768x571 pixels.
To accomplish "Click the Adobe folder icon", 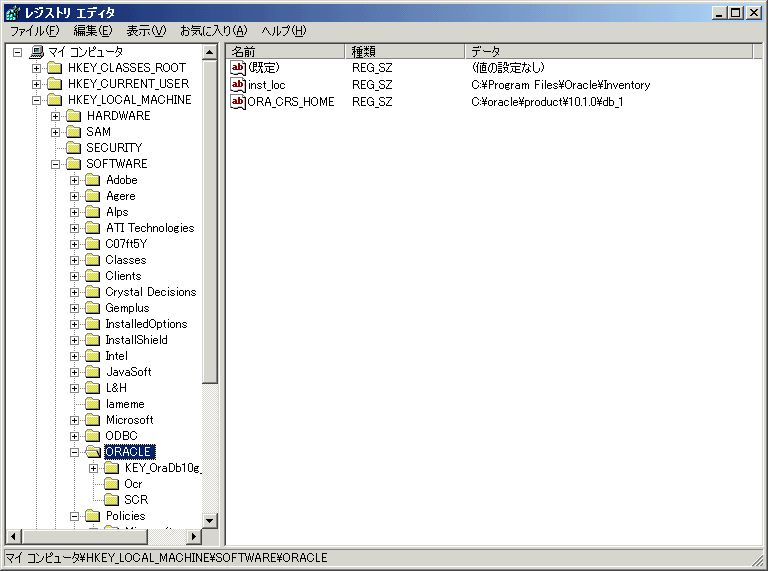I will click(93, 180).
